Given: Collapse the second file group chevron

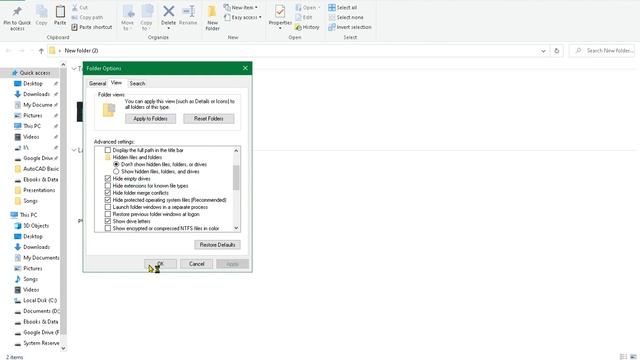Looking at the screenshot, I should [74, 150].
